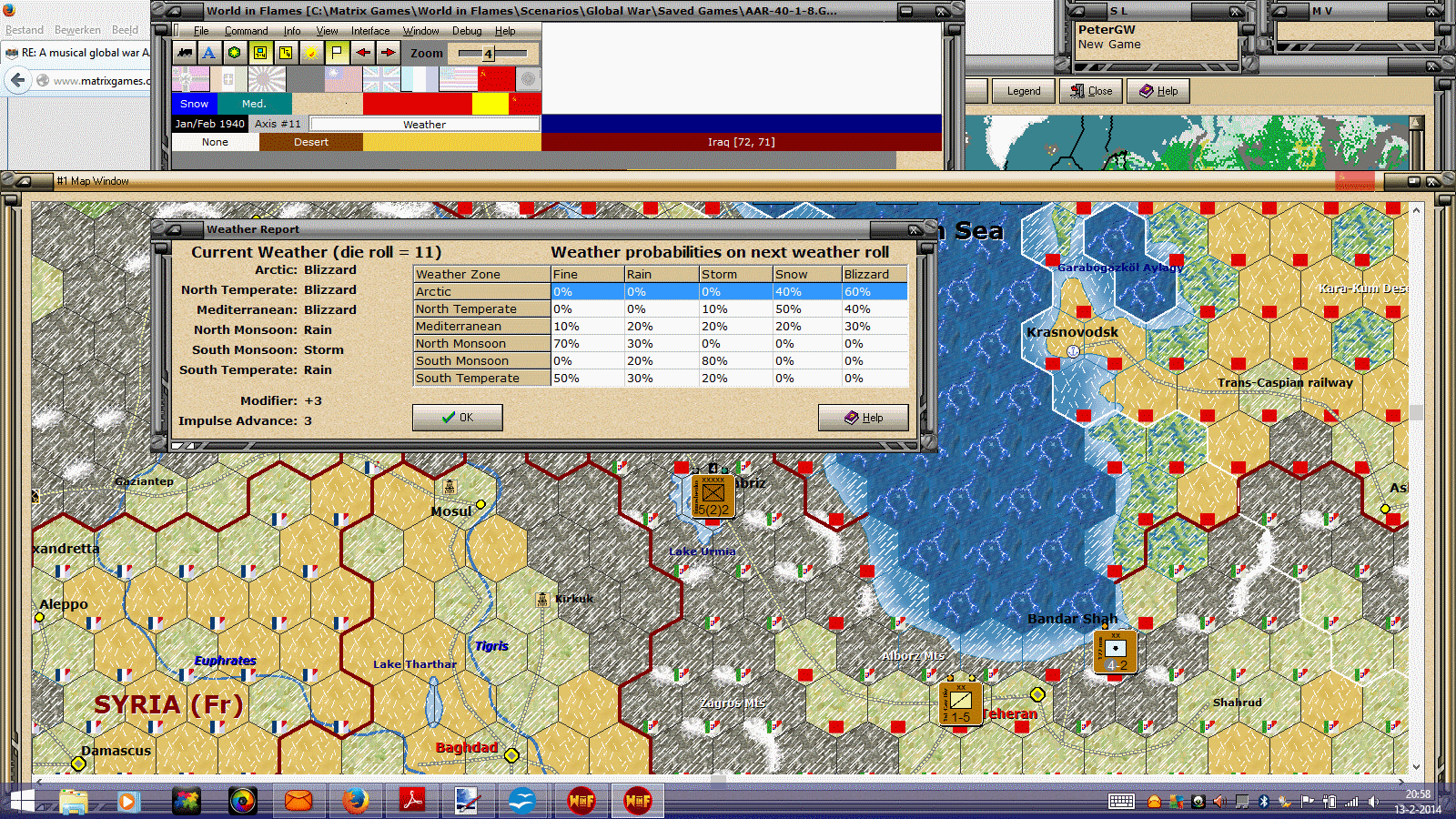This screenshot has height=819, width=1456.
Task: Select the France tricolor flag
Action: (420, 79)
